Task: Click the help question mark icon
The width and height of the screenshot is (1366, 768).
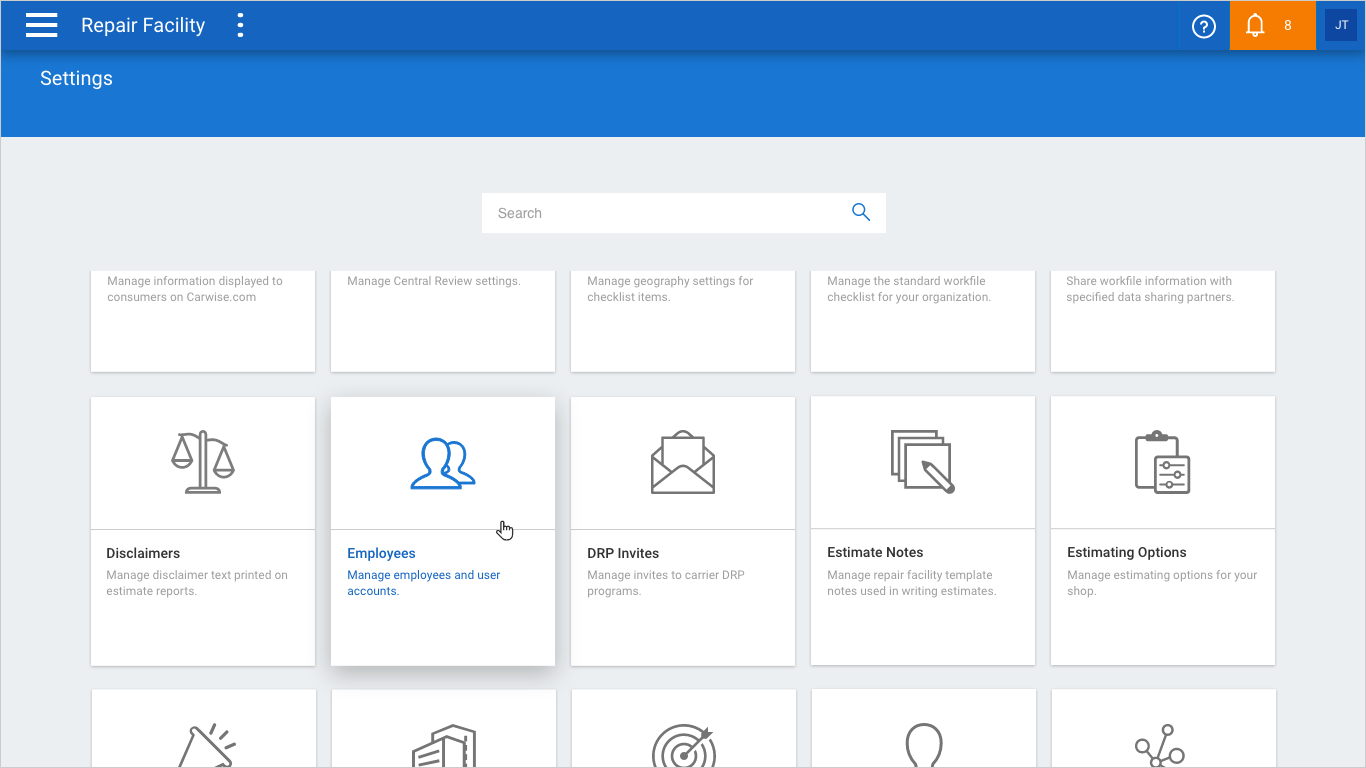Action: tap(1204, 26)
